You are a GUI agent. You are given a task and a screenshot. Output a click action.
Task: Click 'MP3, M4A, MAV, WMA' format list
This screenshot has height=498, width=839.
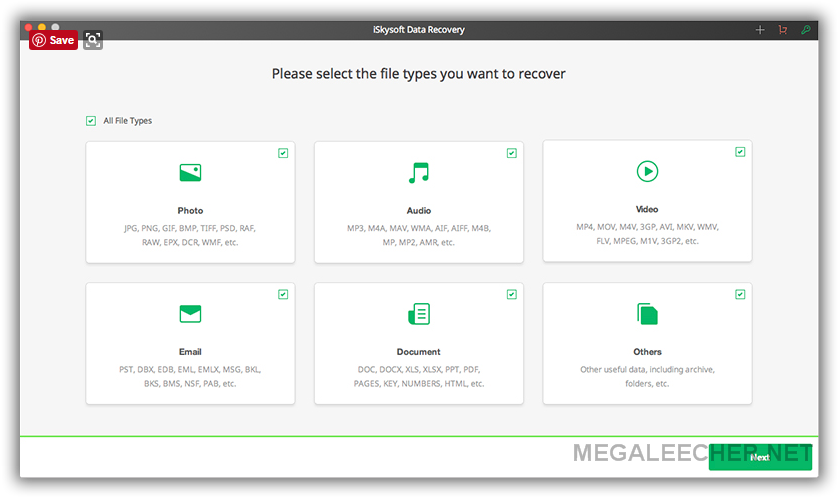419,235
